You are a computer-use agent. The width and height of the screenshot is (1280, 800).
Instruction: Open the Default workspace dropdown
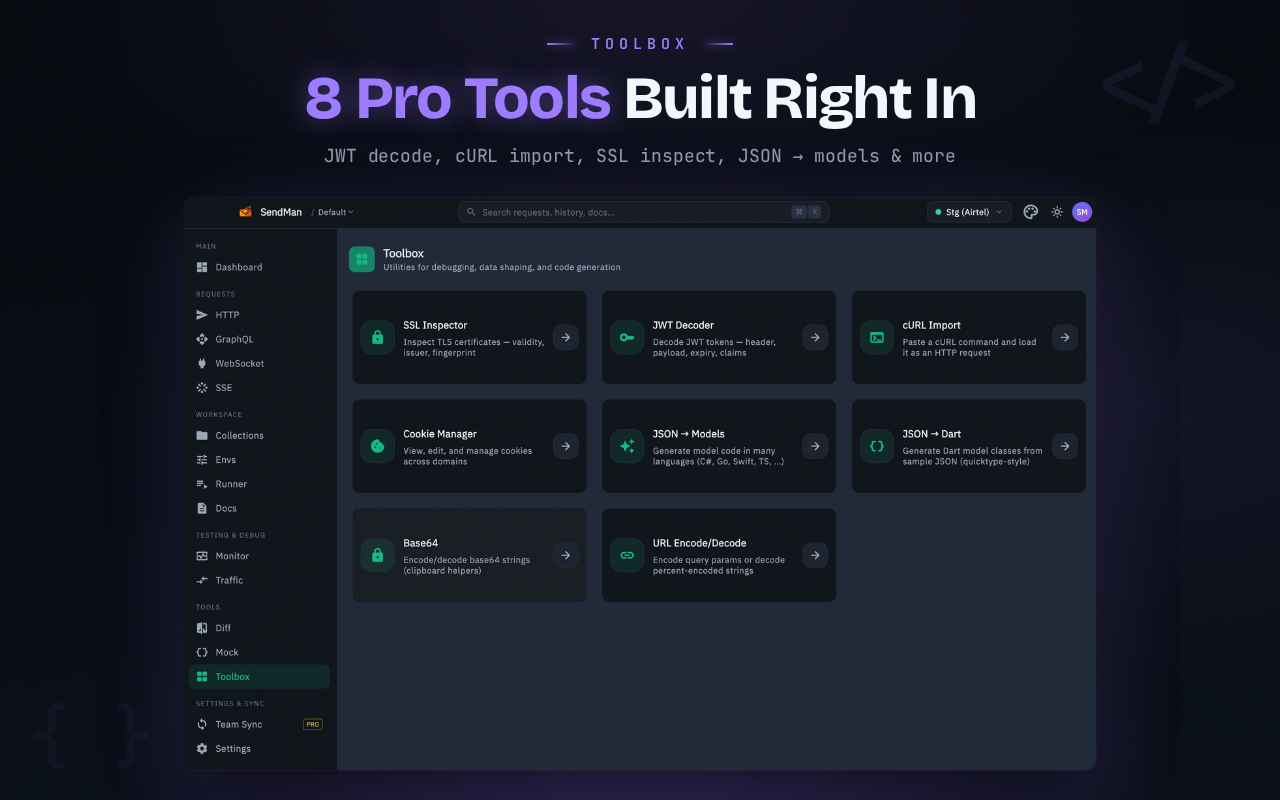pos(336,212)
